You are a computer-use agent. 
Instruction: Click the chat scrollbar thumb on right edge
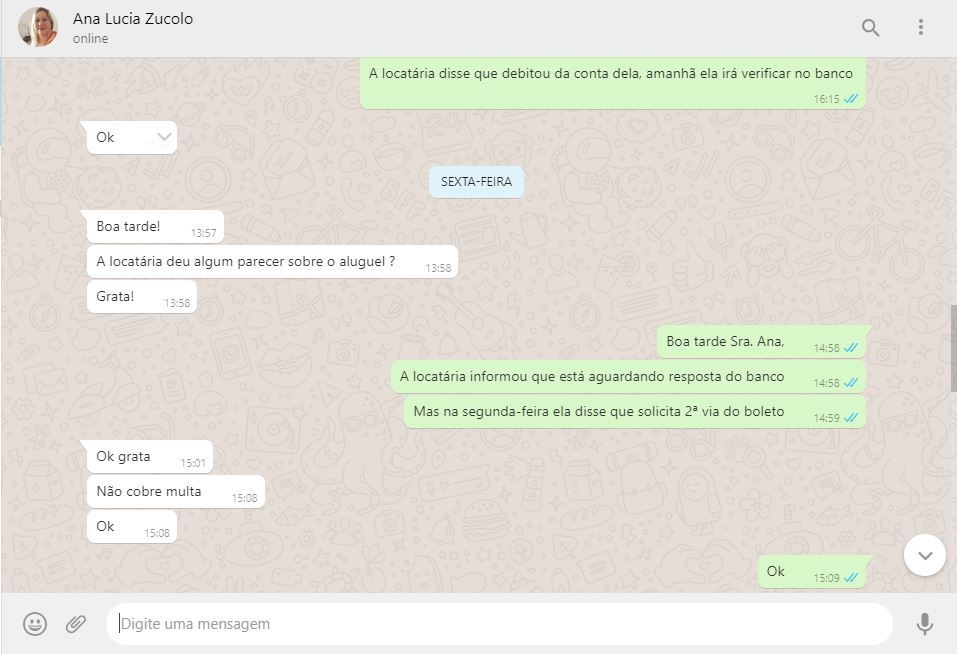coord(953,348)
